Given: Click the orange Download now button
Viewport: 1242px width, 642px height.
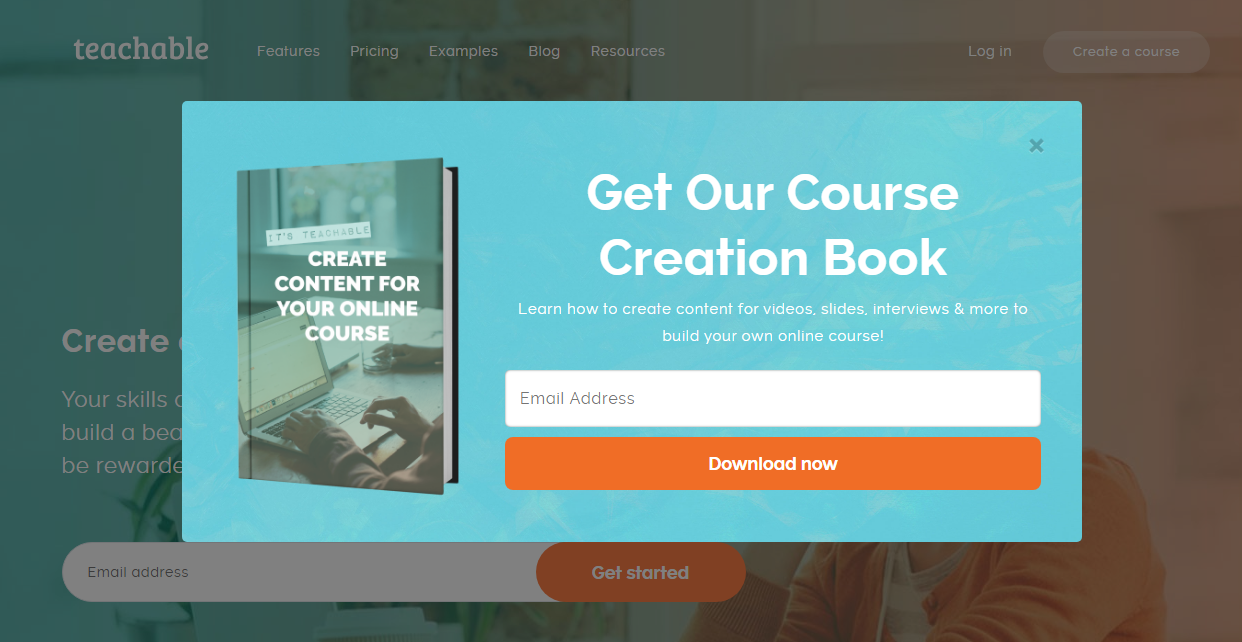Looking at the screenshot, I should 772,464.
